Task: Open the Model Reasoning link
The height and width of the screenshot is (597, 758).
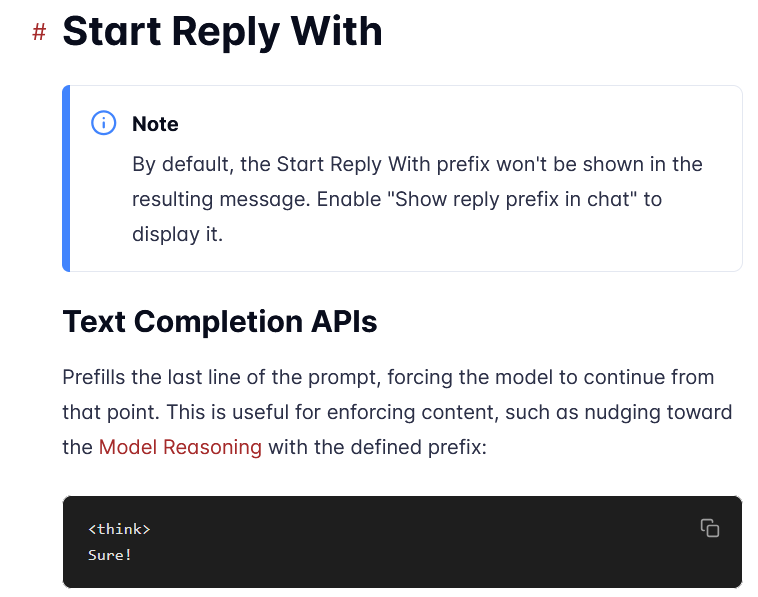Action: tap(180, 447)
